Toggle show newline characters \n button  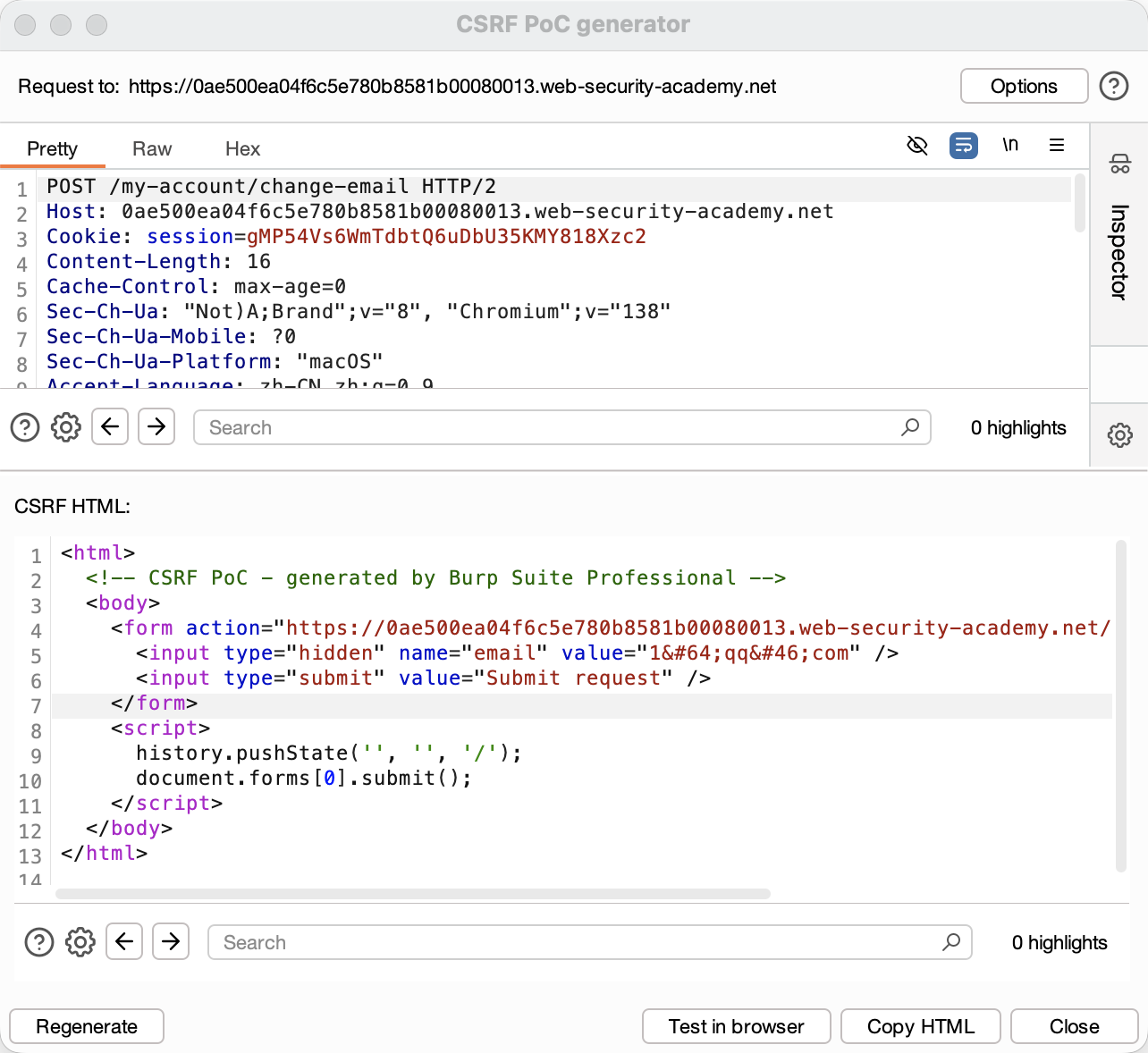1010,145
